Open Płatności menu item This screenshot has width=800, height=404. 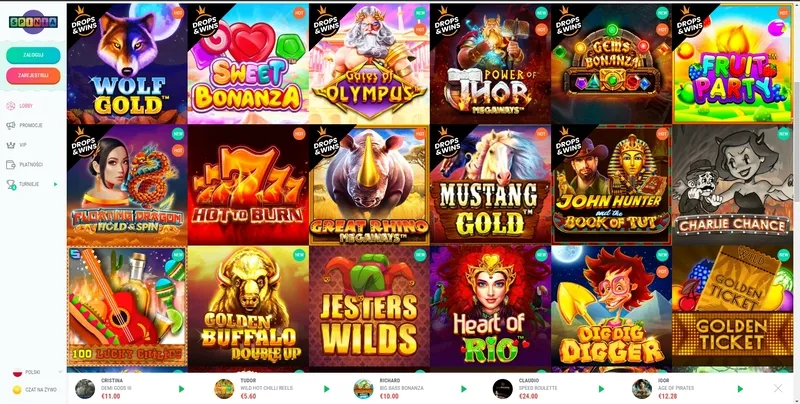[31, 165]
